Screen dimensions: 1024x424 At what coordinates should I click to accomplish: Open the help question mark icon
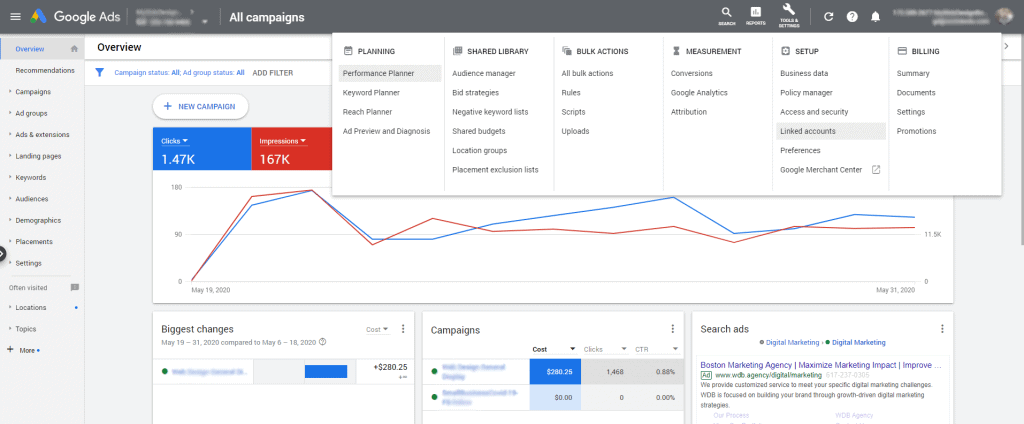852,17
